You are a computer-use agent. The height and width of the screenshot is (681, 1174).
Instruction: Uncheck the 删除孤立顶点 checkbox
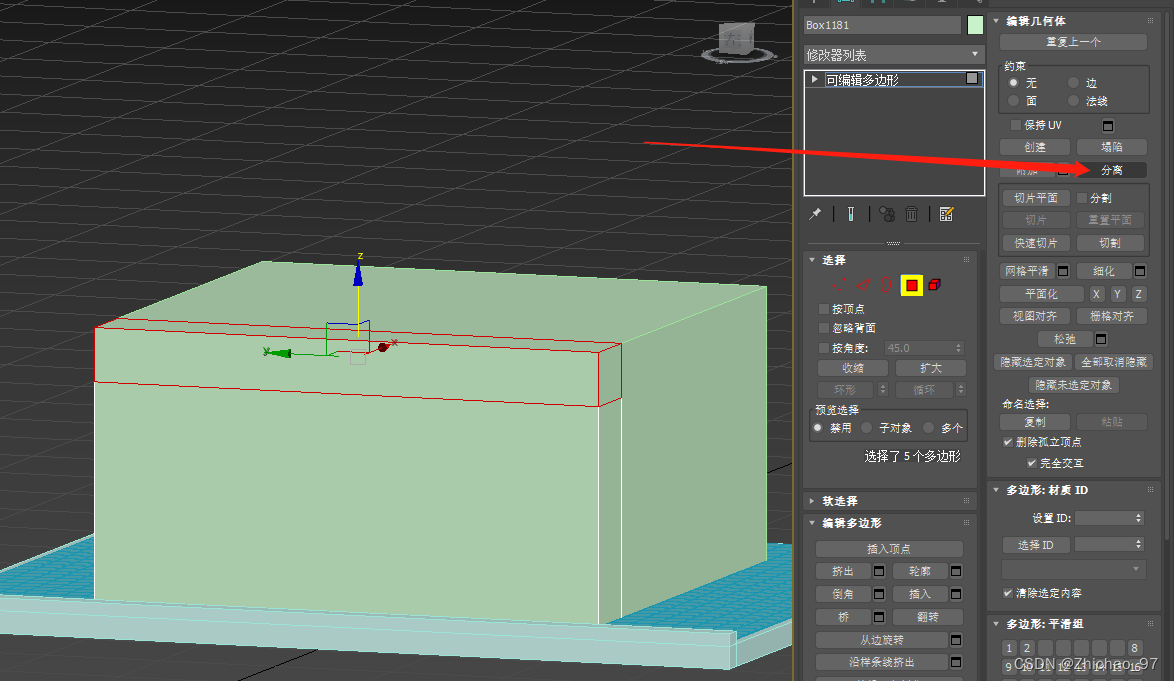click(x=1008, y=442)
